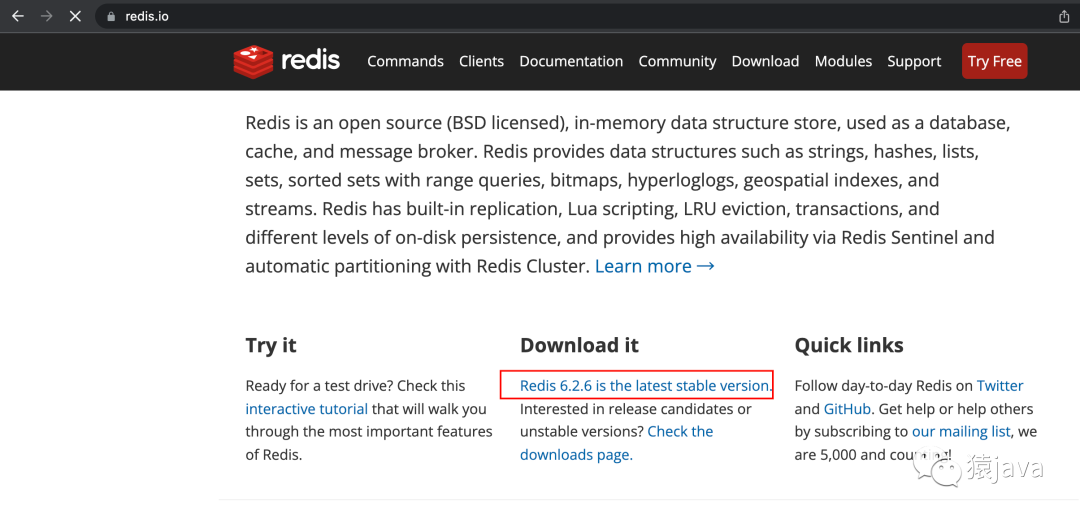Open the Community nav item

(x=677, y=61)
